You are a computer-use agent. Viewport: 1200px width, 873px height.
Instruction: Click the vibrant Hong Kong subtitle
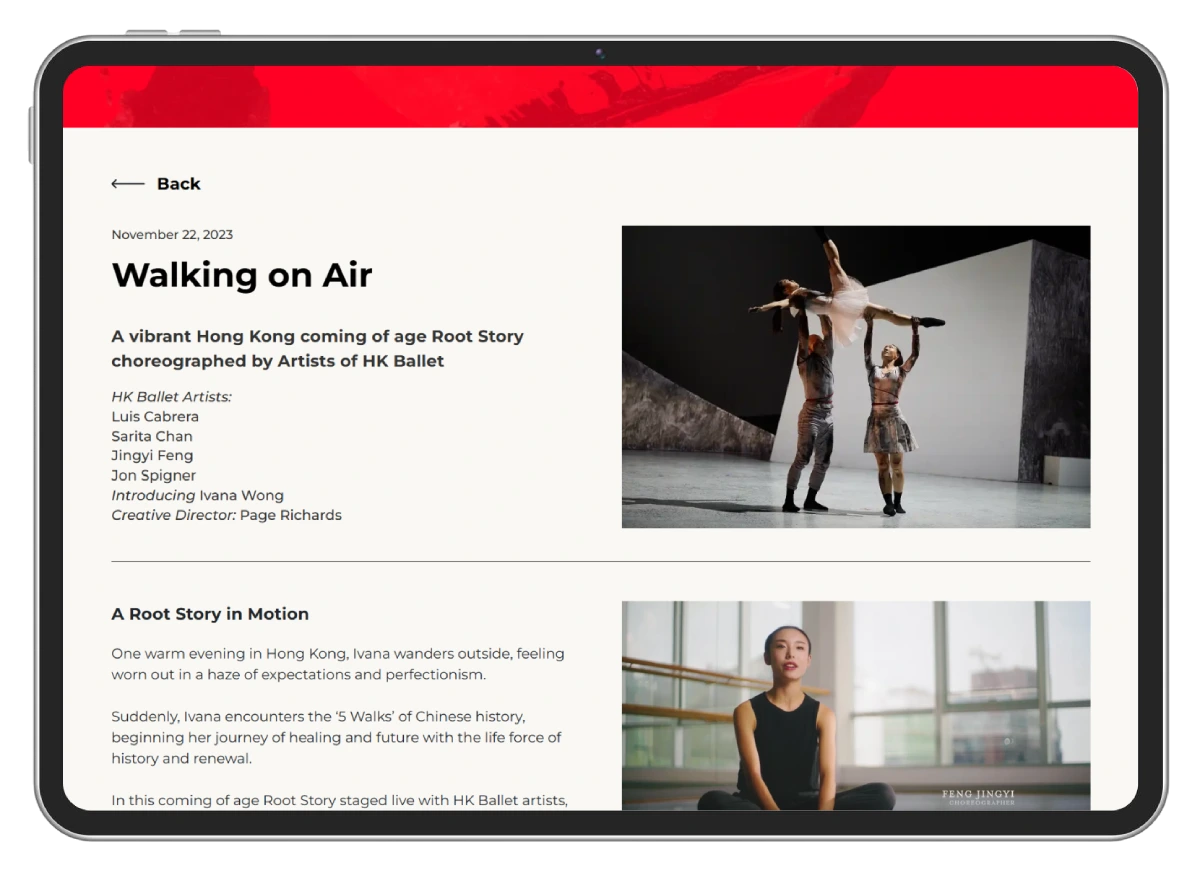318,348
